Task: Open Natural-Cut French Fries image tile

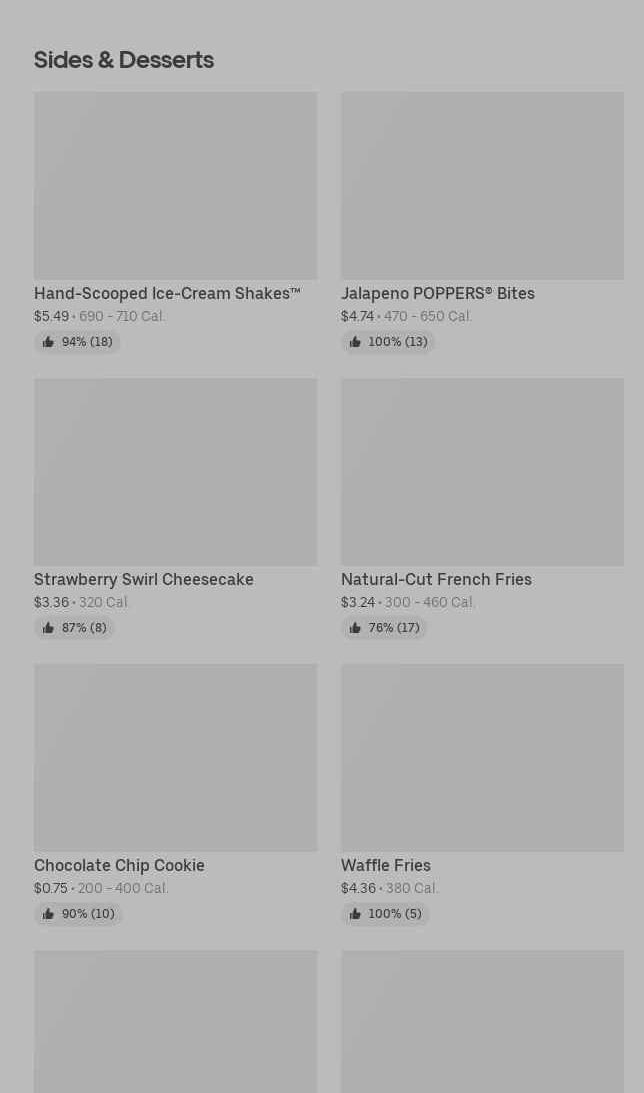Action: (x=482, y=472)
